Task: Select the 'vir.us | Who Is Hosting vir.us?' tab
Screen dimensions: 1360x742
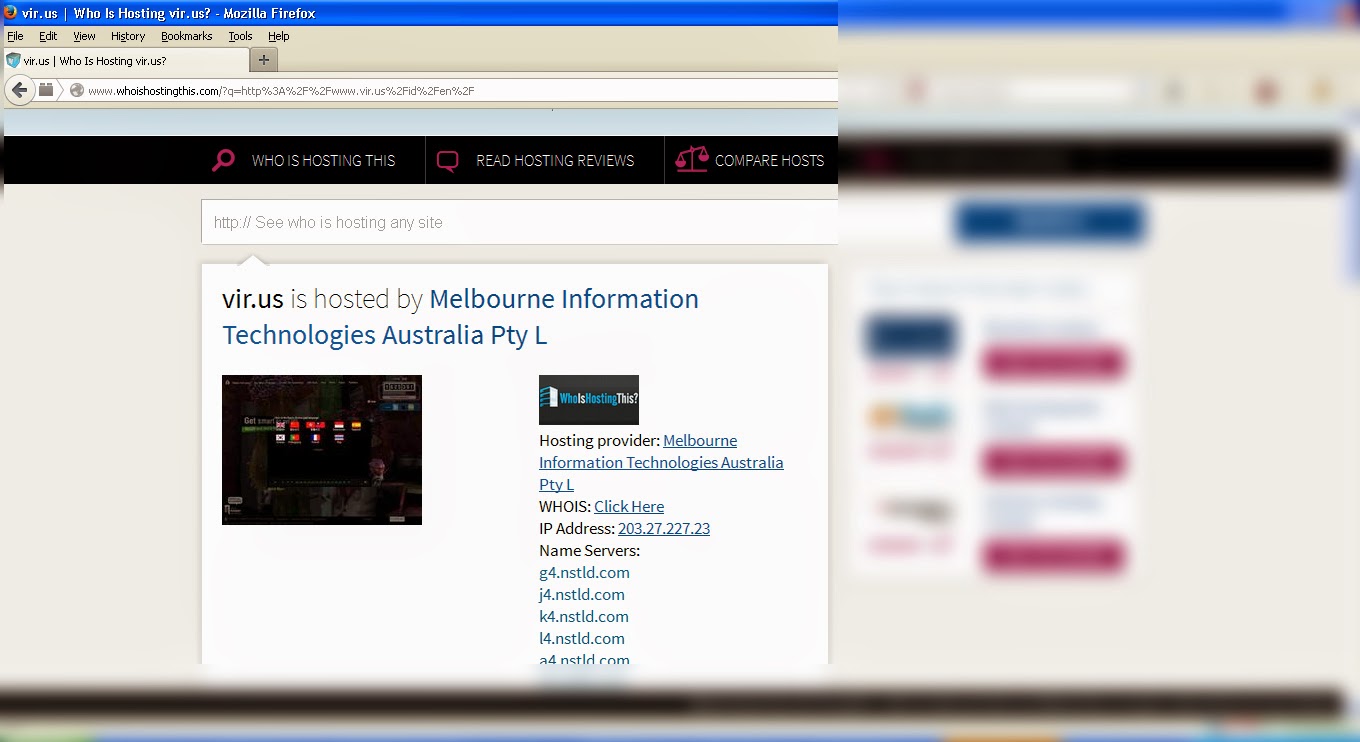Action: click(x=126, y=60)
